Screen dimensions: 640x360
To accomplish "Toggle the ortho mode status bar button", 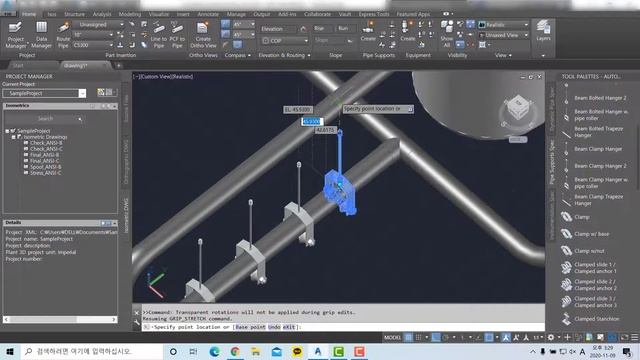I will 436,337.
